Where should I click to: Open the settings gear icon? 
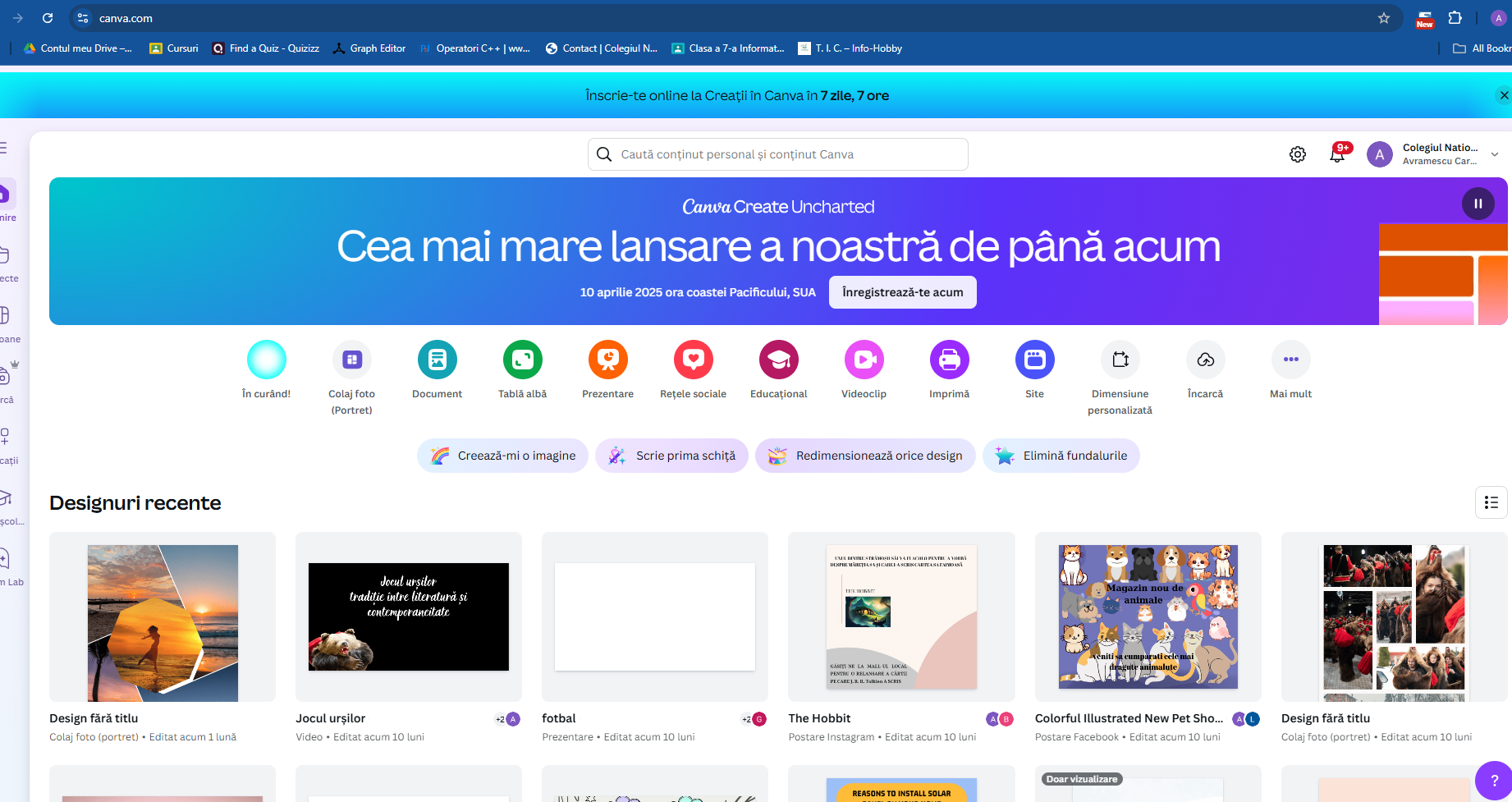(x=1297, y=154)
